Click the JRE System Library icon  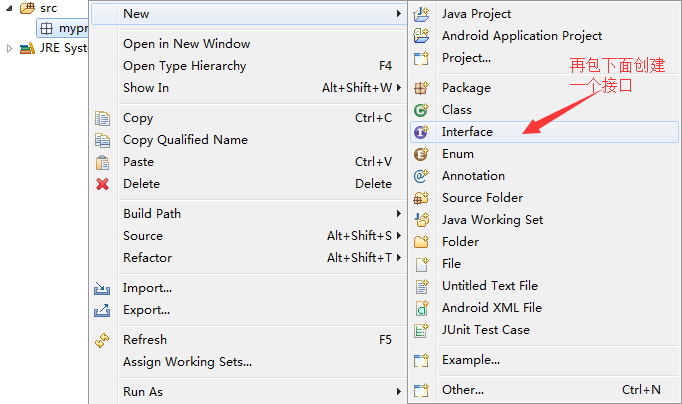point(27,48)
